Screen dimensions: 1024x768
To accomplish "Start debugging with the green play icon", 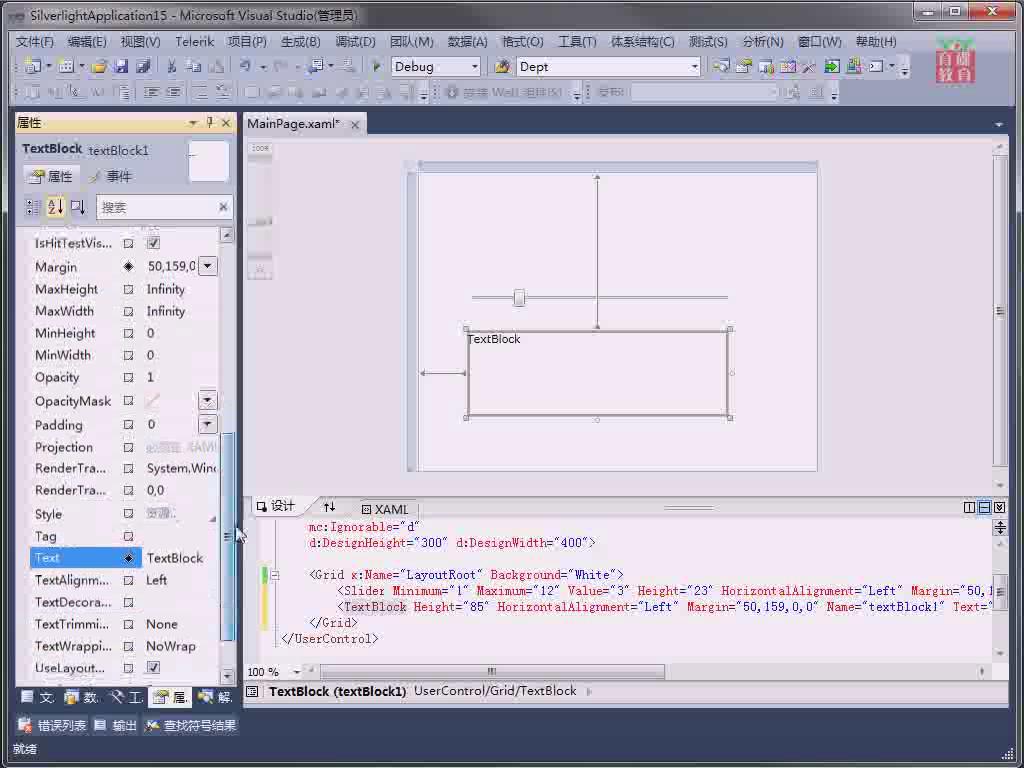I will 376,66.
